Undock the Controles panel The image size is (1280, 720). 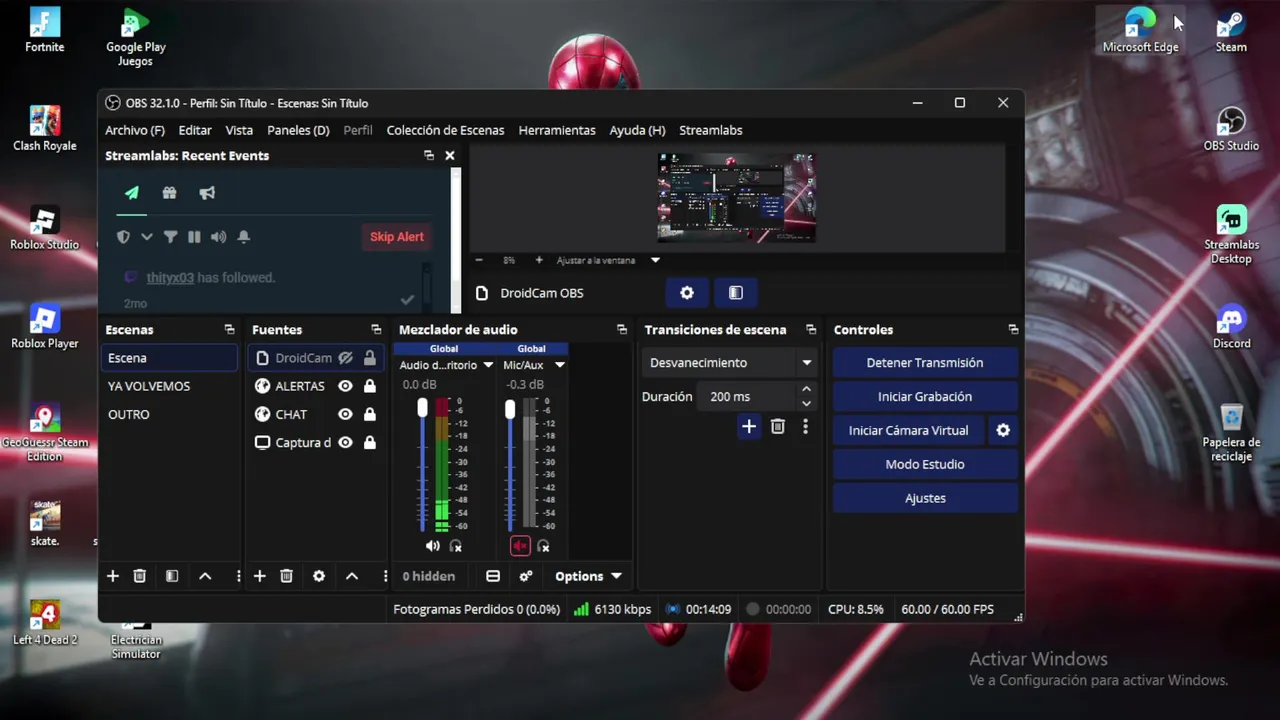click(1013, 330)
